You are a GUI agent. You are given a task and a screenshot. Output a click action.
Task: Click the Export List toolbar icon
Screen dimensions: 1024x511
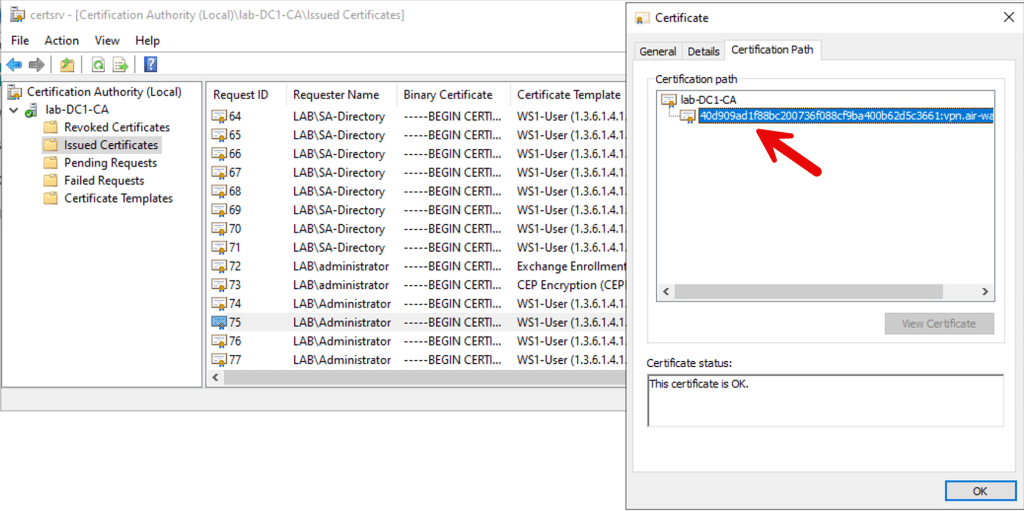click(x=120, y=65)
